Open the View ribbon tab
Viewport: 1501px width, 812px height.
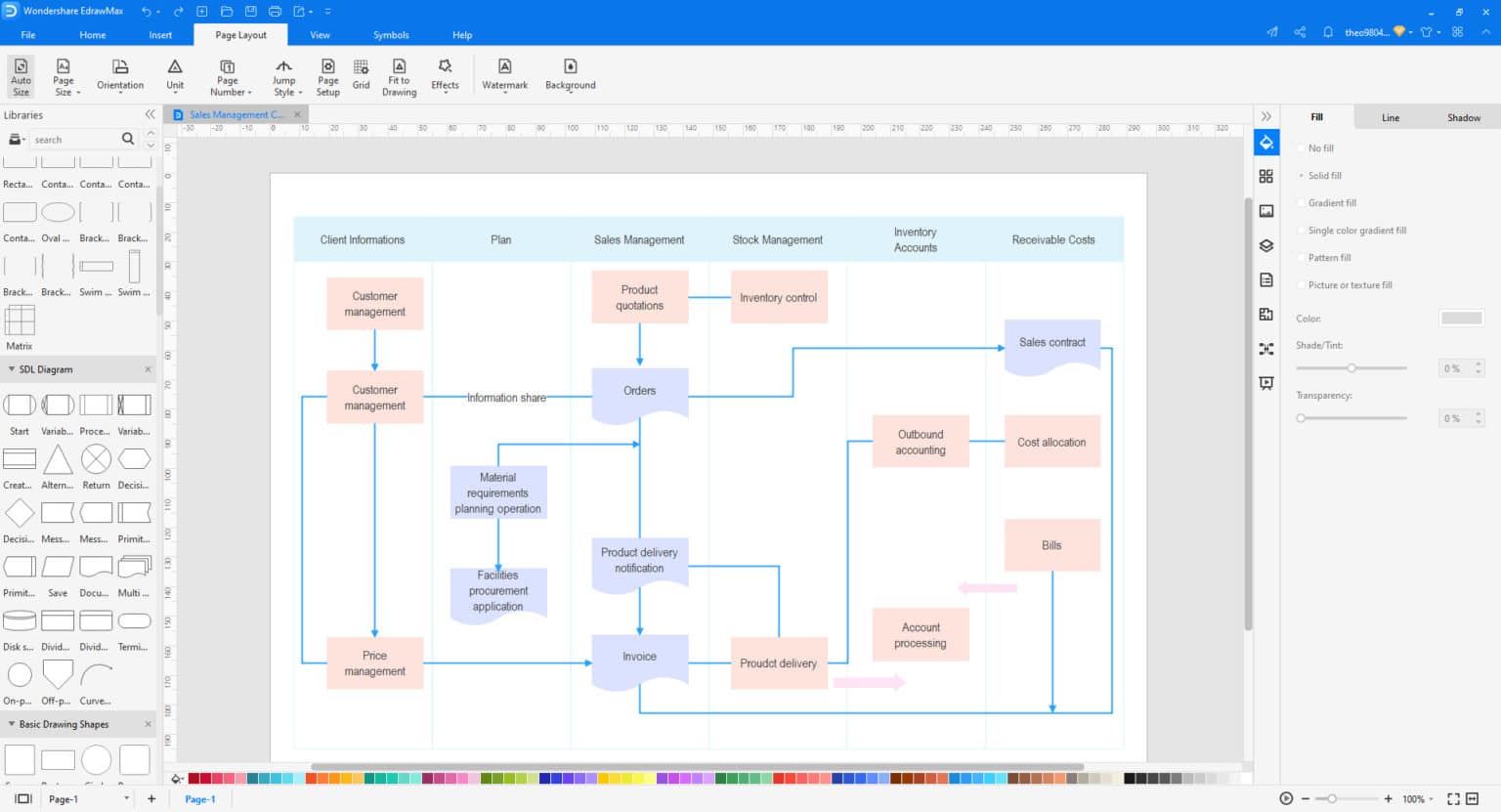[x=321, y=34]
